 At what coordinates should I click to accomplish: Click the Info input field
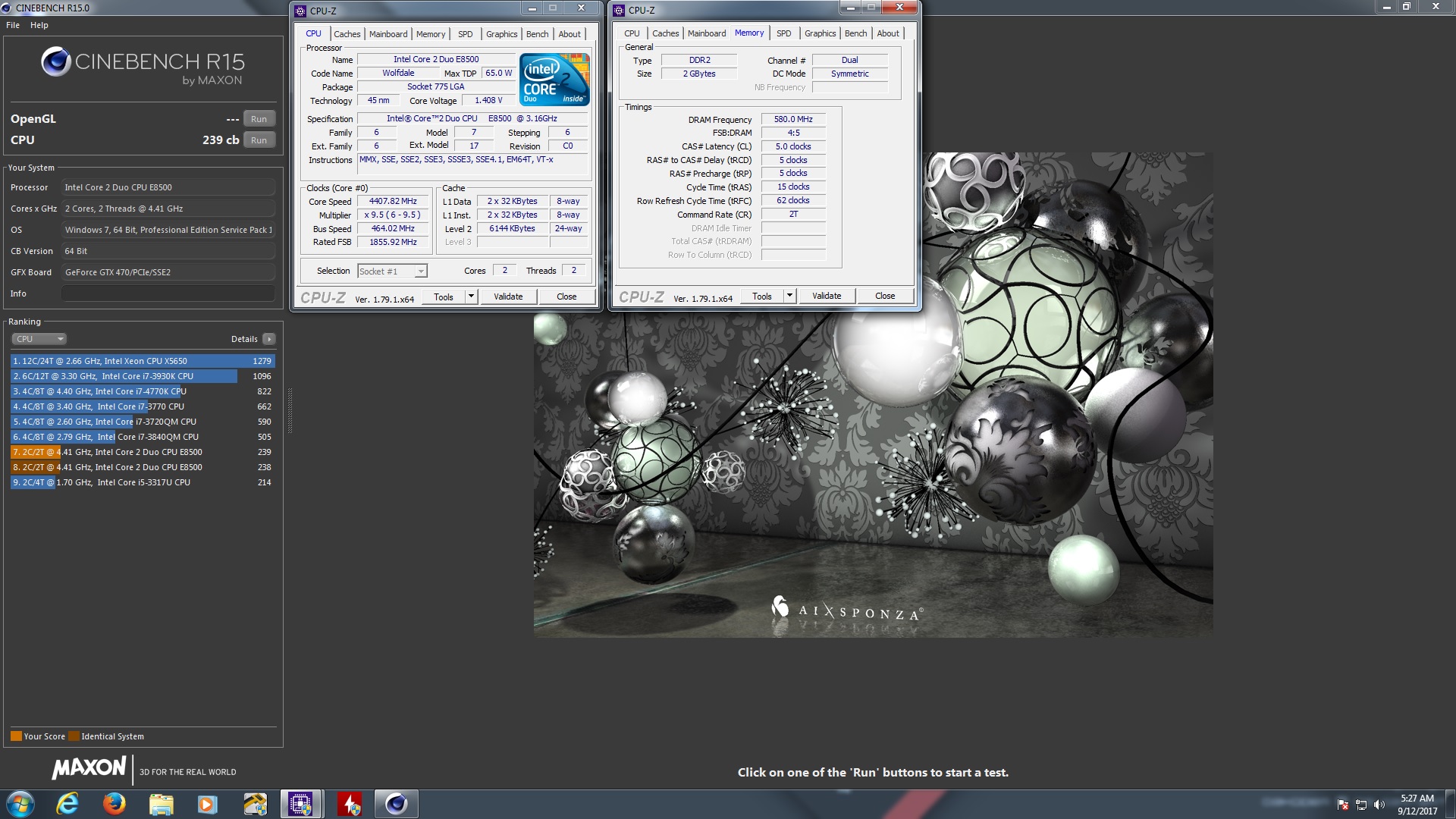(x=168, y=293)
